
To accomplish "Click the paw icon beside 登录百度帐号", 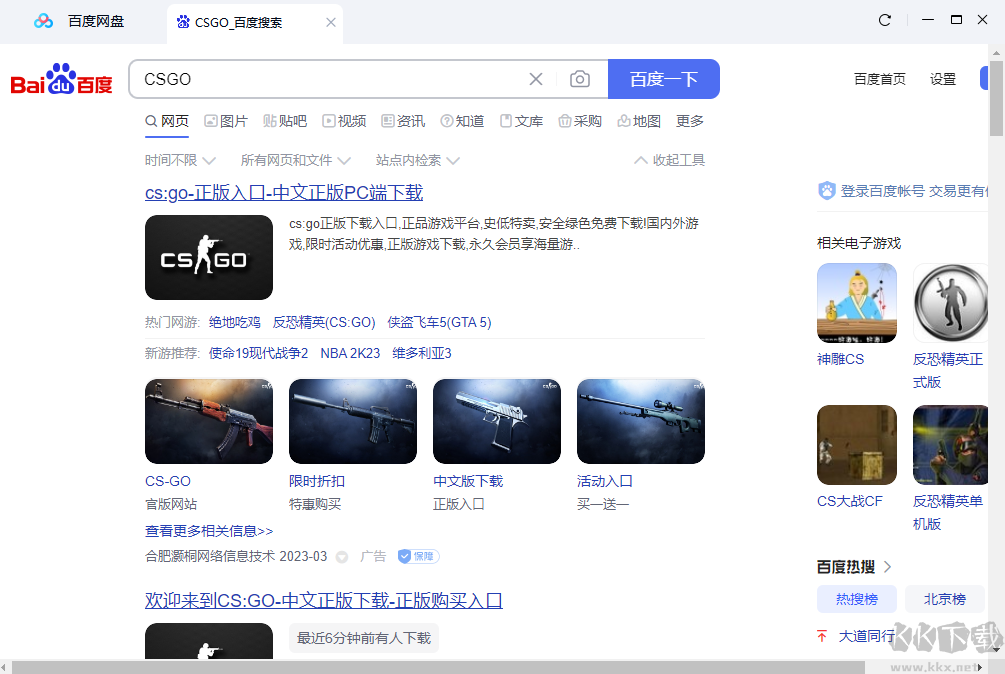I will click(827, 190).
